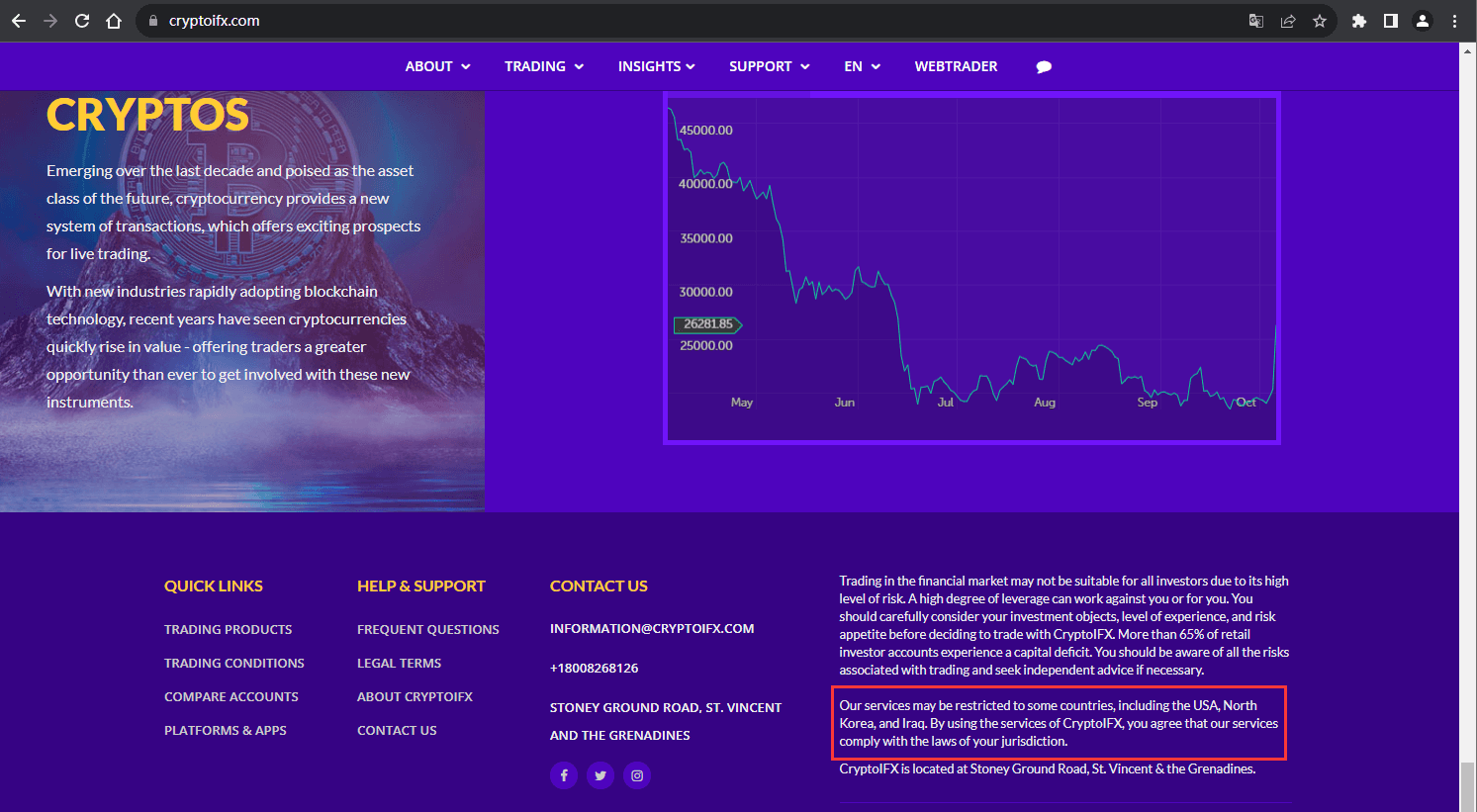Click phone number +18008268126
1477x812 pixels.
595,668
